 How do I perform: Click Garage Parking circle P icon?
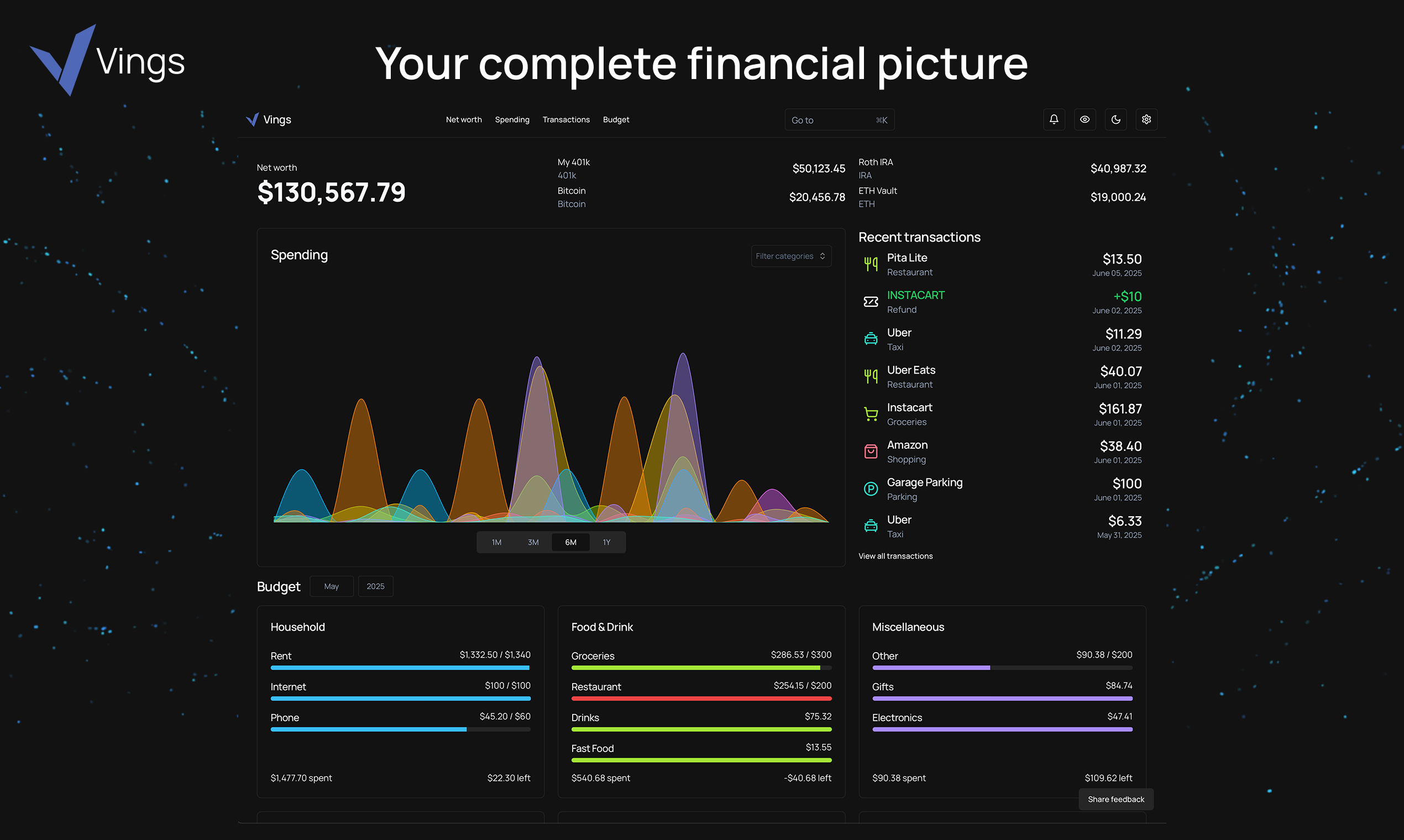coord(871,489)
